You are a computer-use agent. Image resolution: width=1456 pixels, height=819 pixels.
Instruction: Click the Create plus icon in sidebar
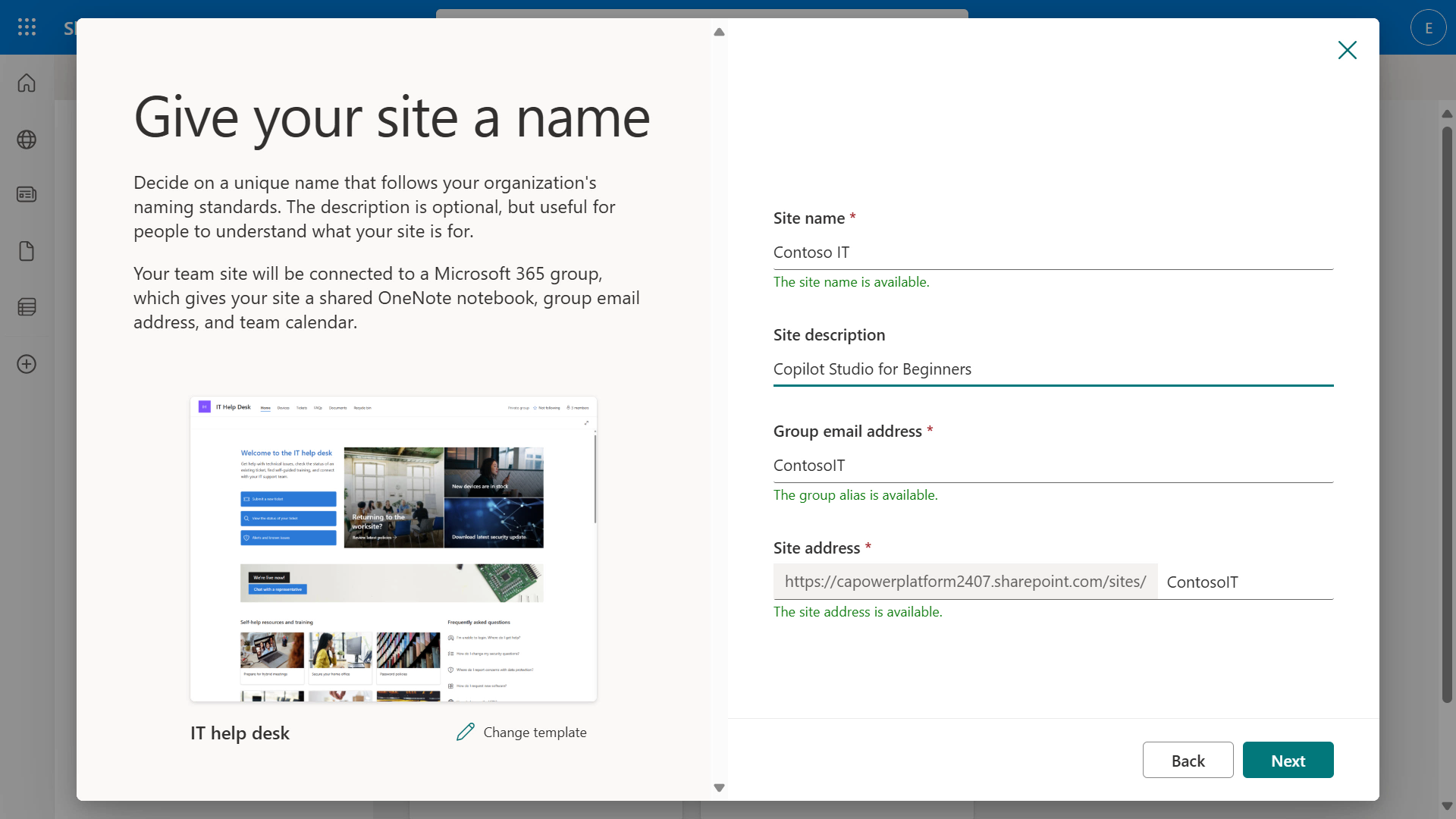click(27, 364)
